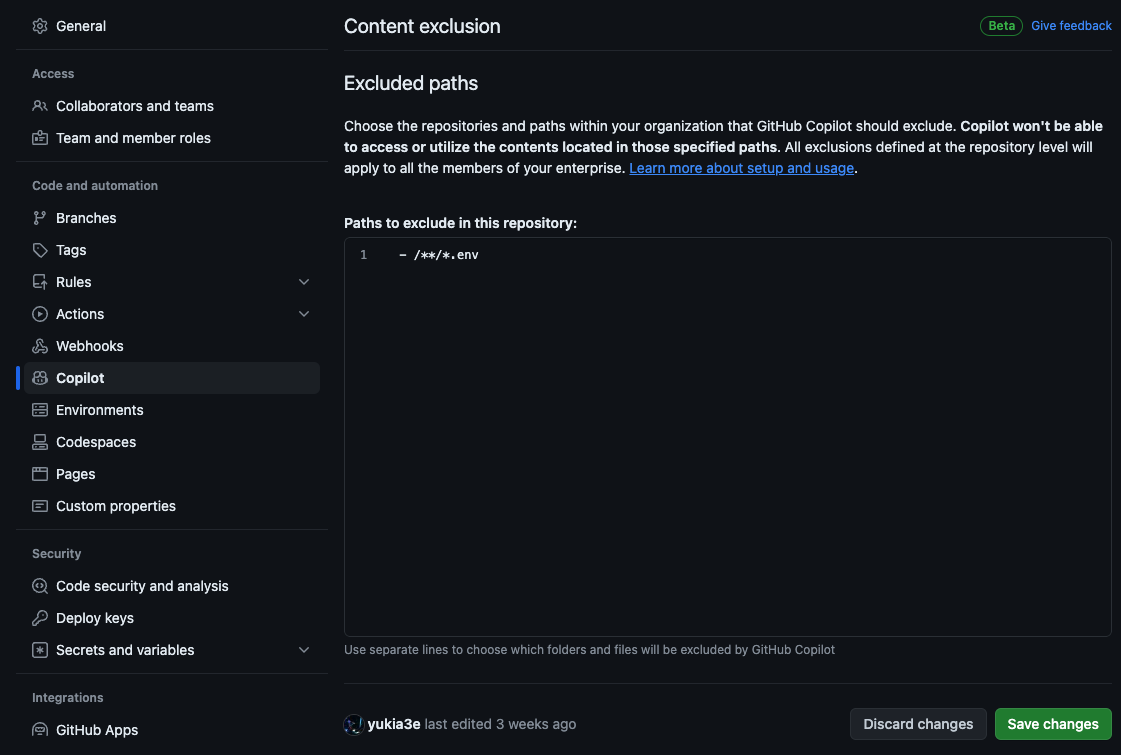Open Codespaces via its icon
1121x755 pixels.
tap(39, 442)
